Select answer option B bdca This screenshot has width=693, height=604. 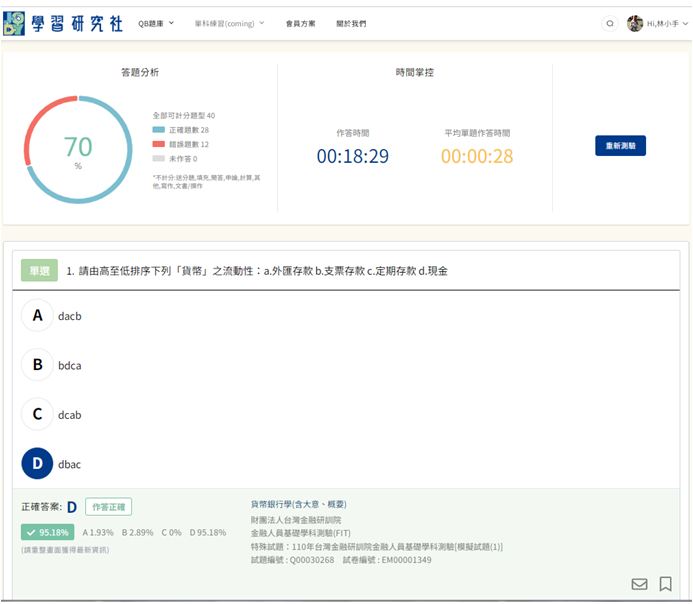[38, 365]
